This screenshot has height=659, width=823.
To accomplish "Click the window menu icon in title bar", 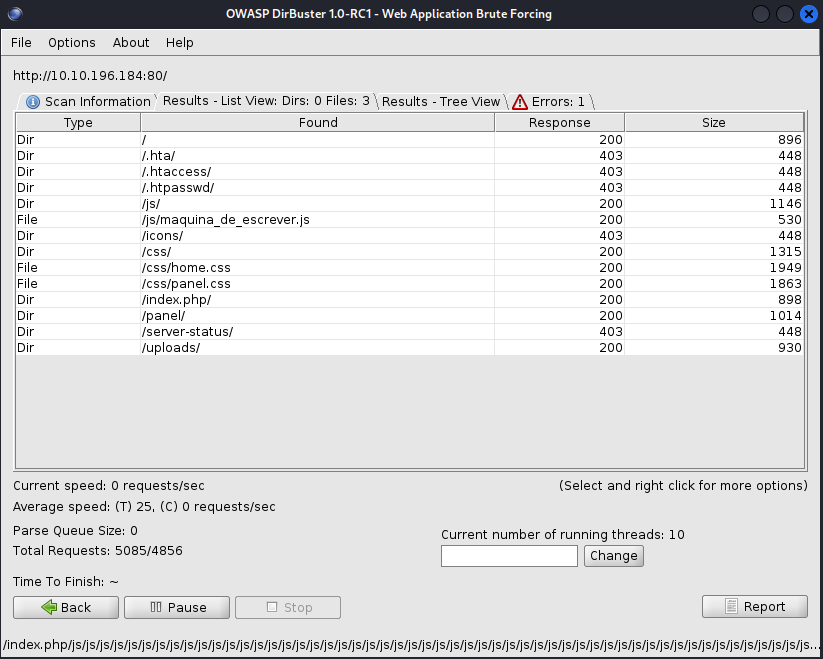I will (14, 14).
